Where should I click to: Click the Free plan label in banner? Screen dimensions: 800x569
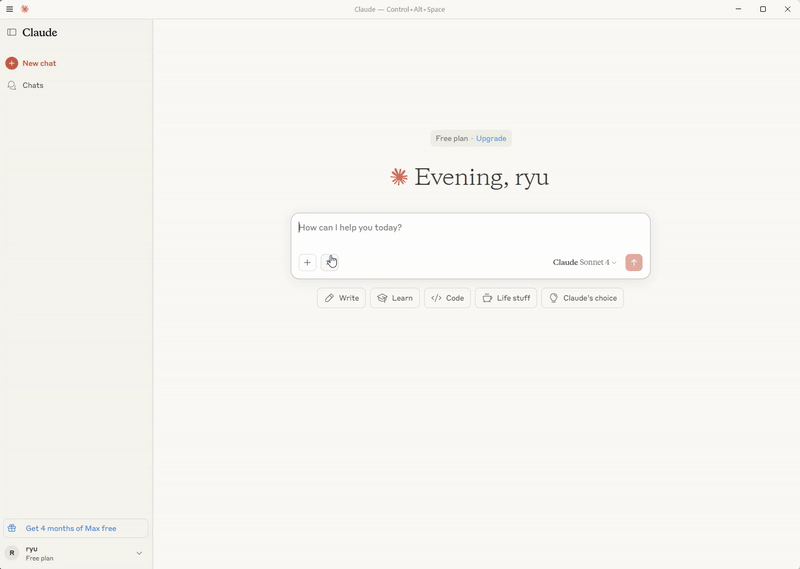point(452,138)
